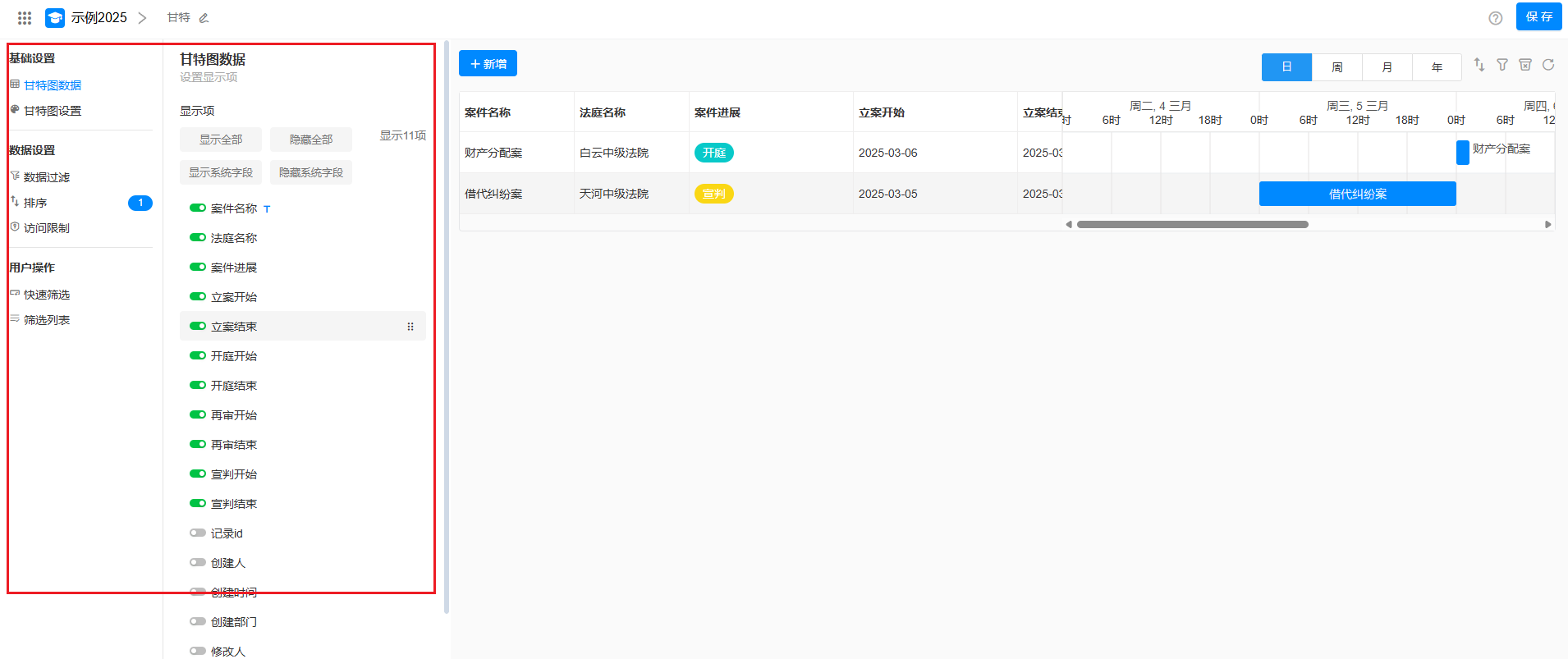Click the 新增 button
The width and height of the screenshot is (1568, 659).
click(488, 64)
